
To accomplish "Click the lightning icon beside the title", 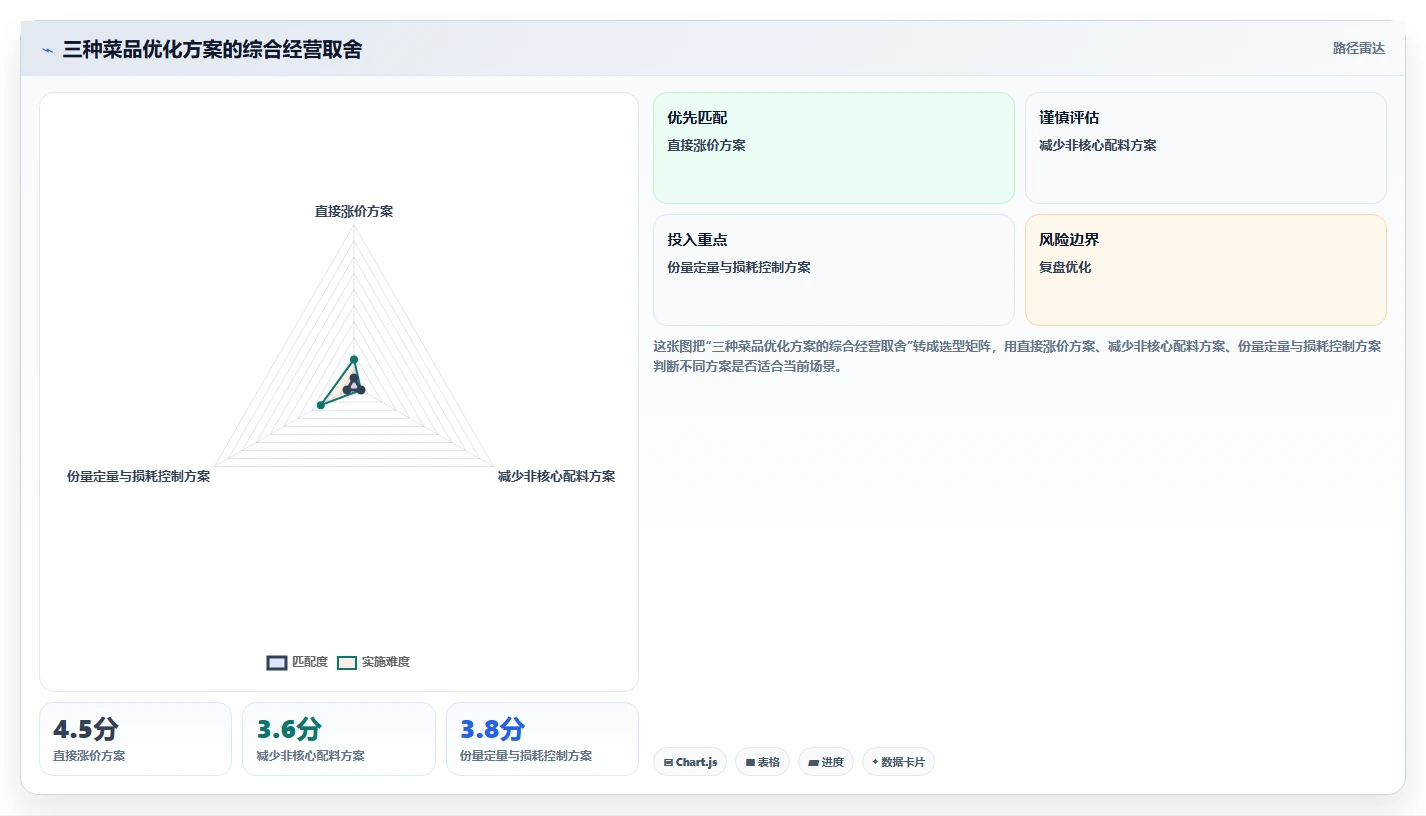I will tap(47, 50).
